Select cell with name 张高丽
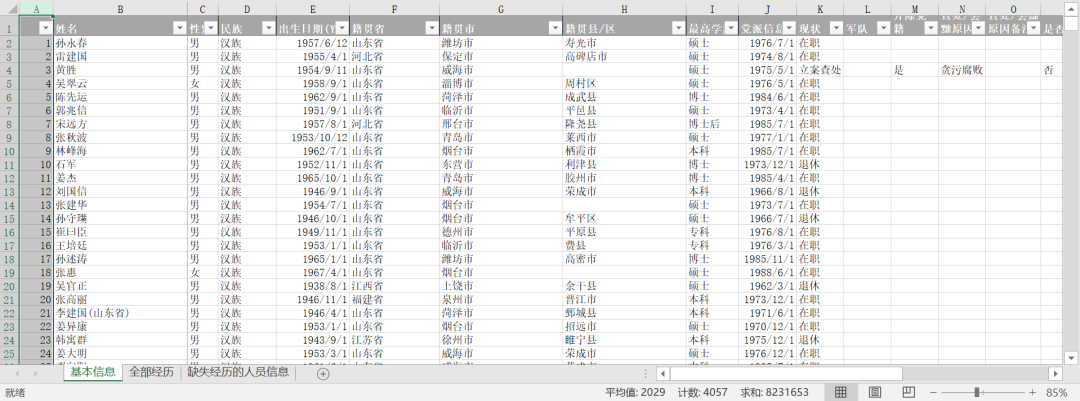1080x401 pixels. (x=121, y=299)
